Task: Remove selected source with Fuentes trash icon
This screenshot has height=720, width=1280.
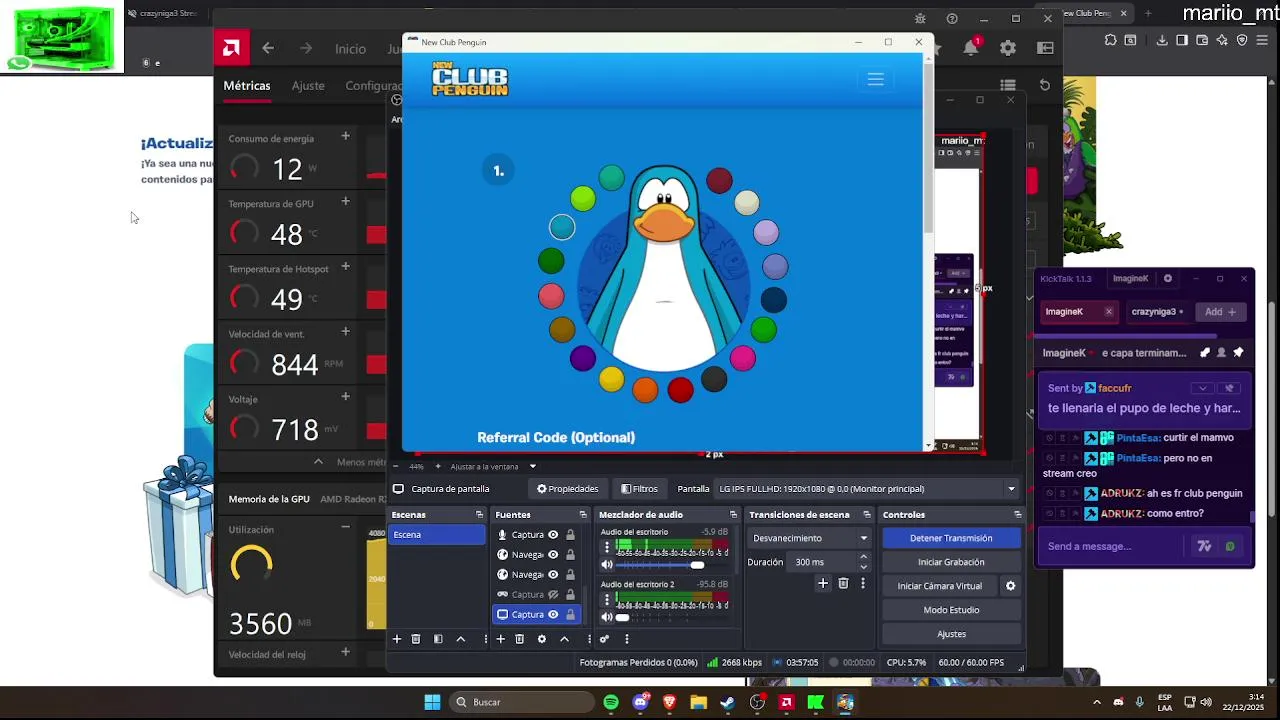Action: (x=519, y=639)
